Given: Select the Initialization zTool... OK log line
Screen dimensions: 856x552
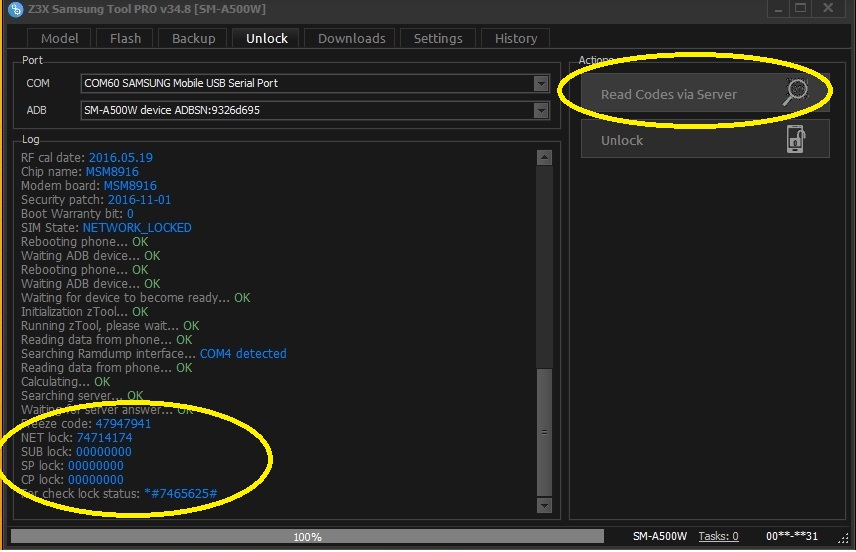Looking at the screenshot, I should [x=85, y=311].
